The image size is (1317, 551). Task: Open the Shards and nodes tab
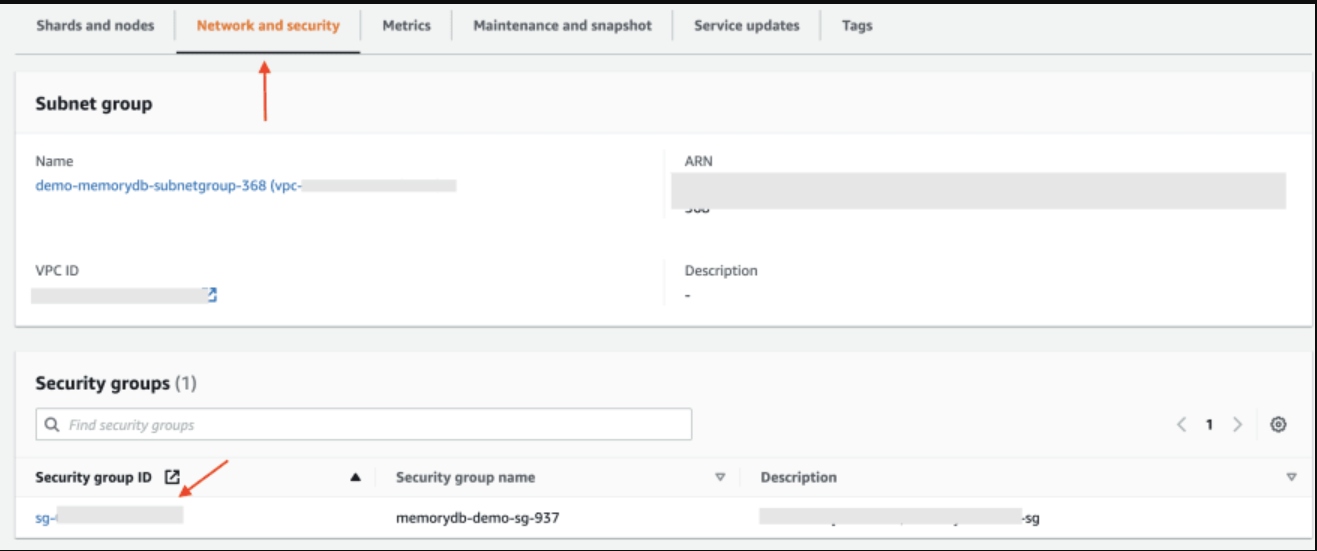(95, 26)
